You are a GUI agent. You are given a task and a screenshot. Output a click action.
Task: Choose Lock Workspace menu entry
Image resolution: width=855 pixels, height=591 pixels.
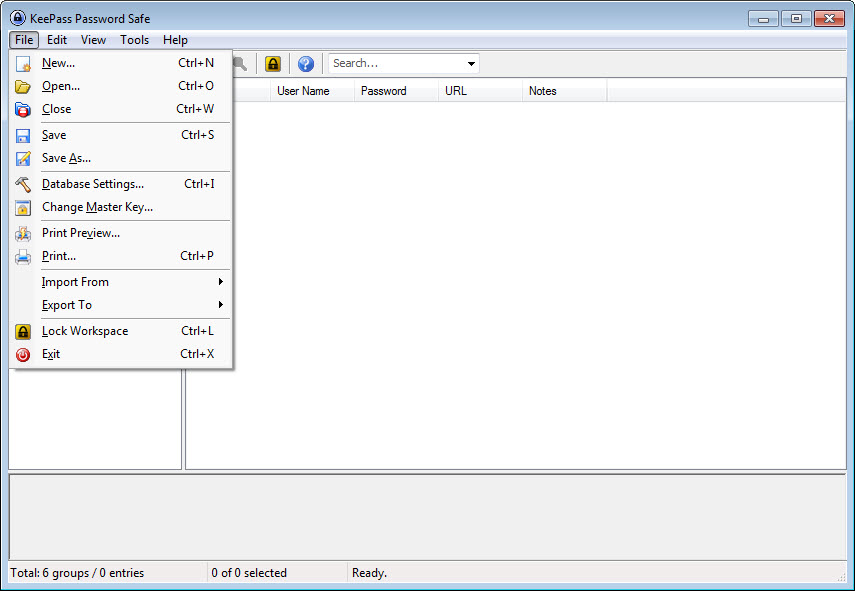point(121,331)
